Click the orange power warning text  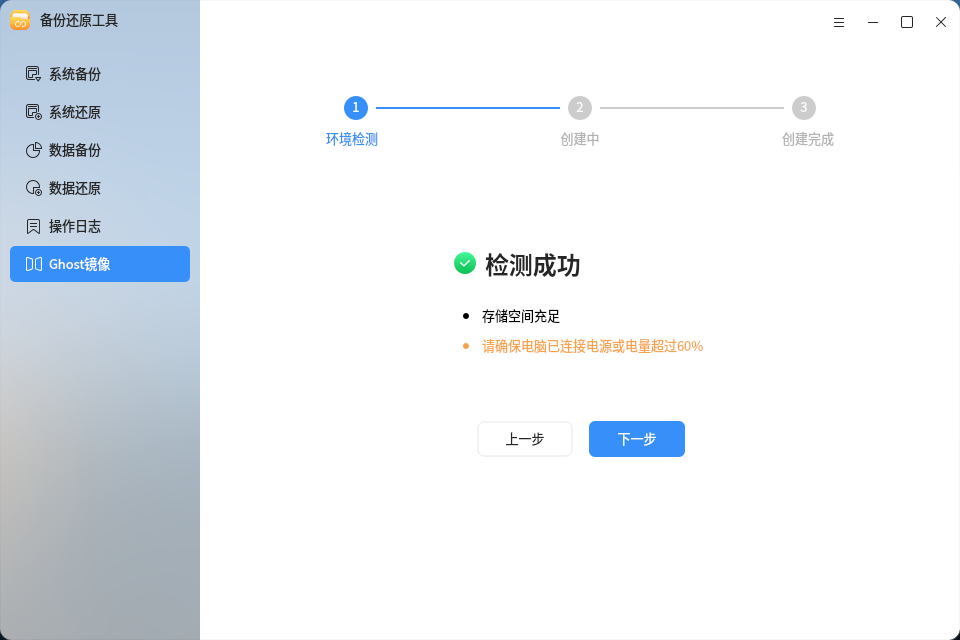(592, 346)
